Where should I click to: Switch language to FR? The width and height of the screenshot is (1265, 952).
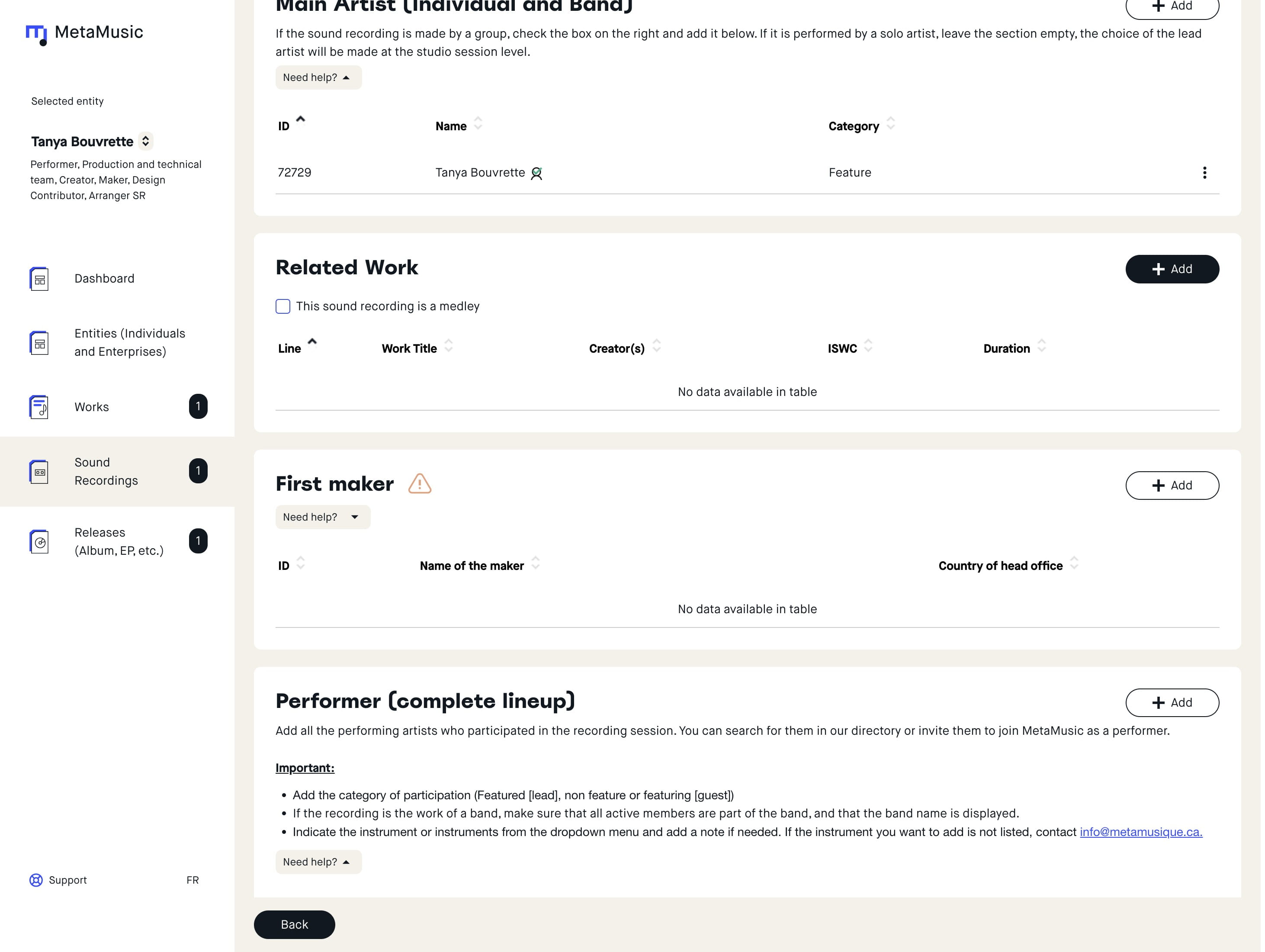[x=193, y=881]
